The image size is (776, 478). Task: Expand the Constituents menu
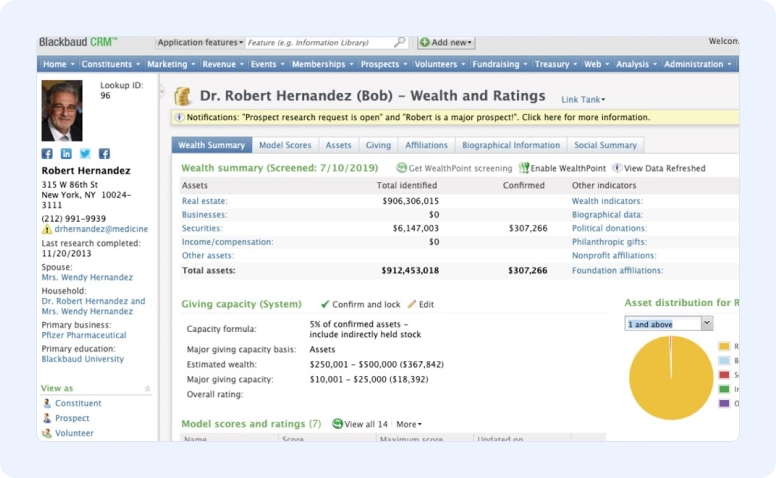111,64
